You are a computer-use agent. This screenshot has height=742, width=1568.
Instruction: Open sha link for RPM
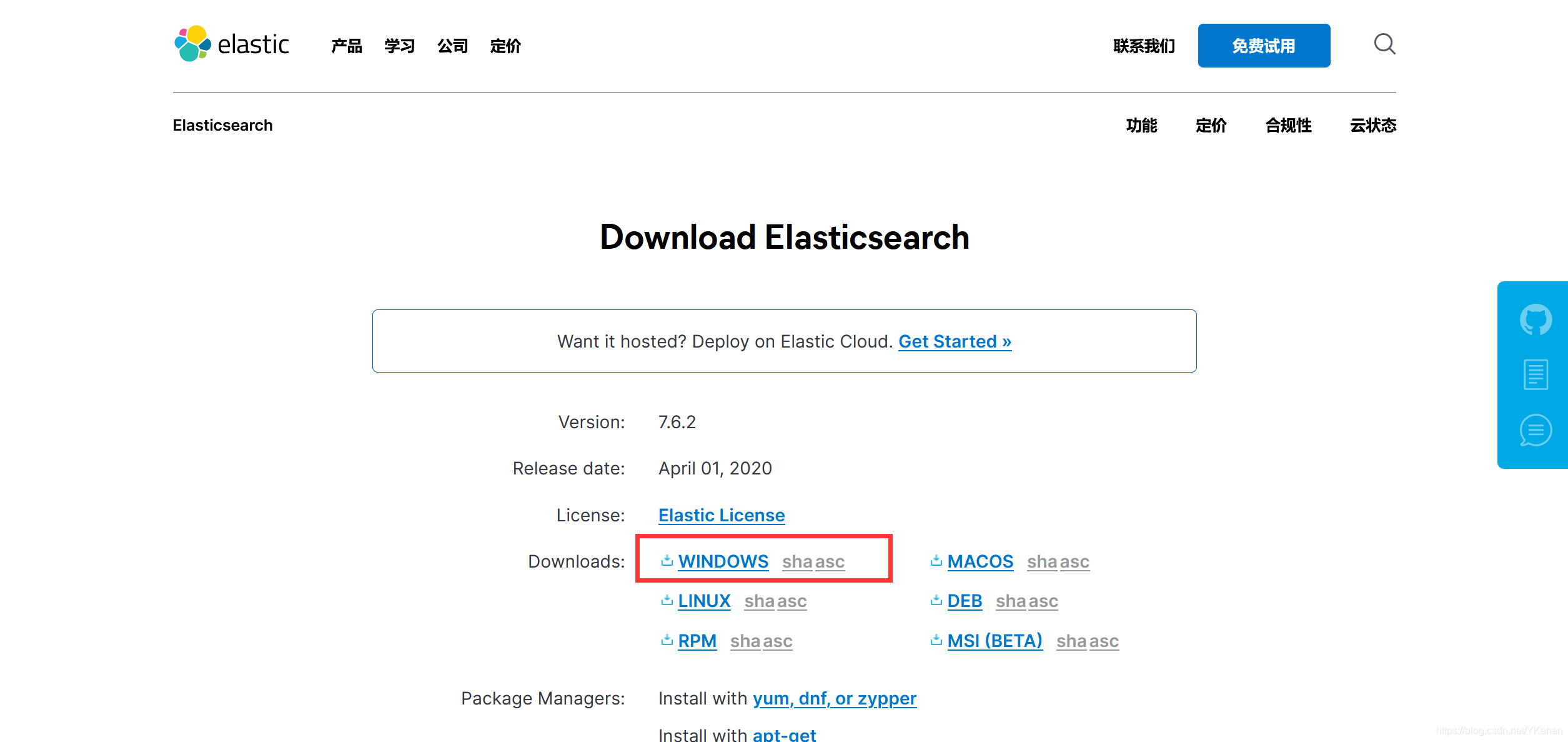(746, 641)
